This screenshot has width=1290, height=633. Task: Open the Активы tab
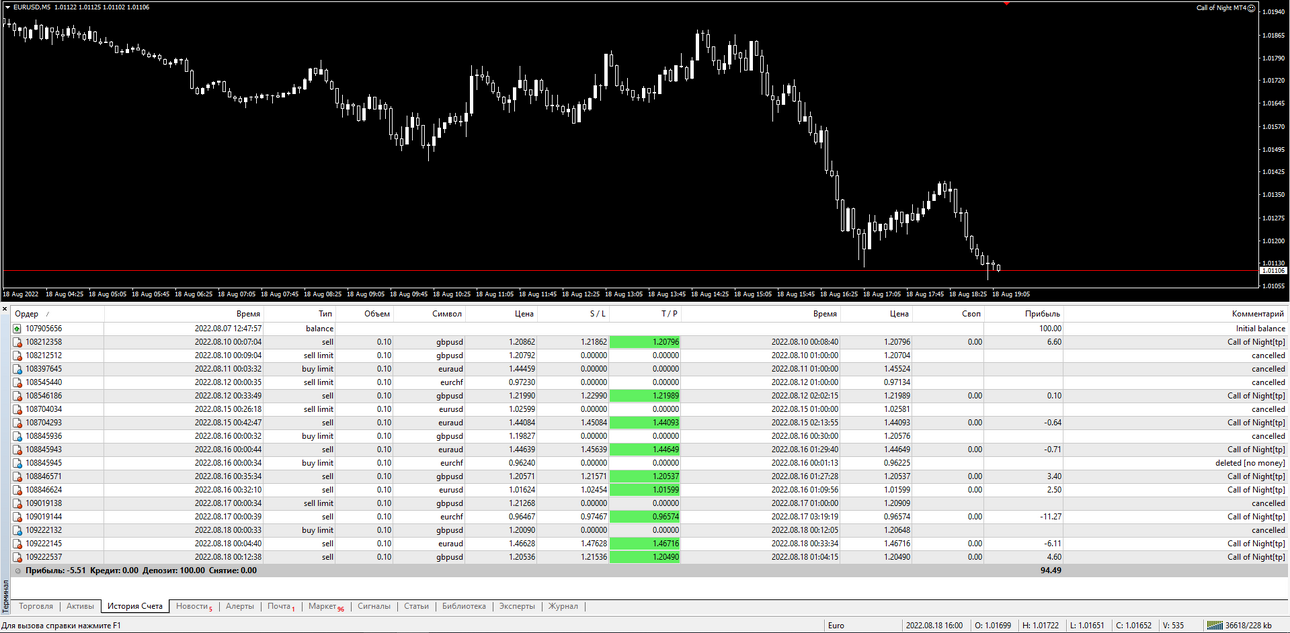(80, 606)
